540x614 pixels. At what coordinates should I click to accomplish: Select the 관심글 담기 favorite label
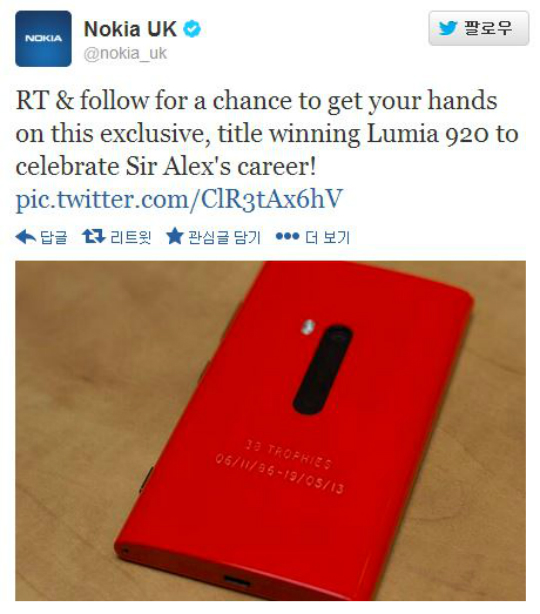(x=224, y=237)
